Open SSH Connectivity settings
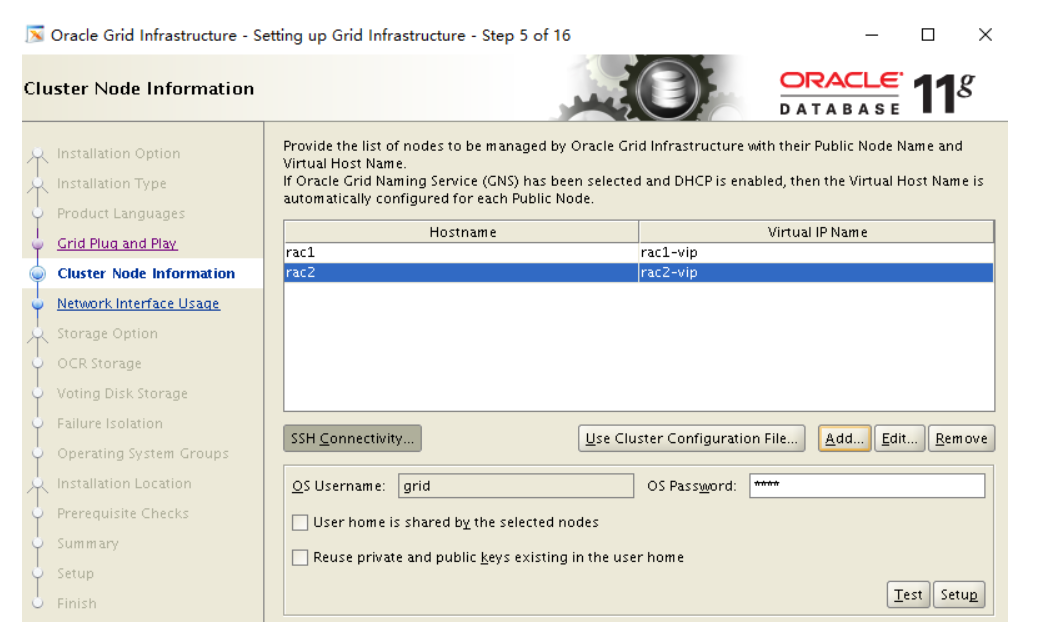 [352, 439]
